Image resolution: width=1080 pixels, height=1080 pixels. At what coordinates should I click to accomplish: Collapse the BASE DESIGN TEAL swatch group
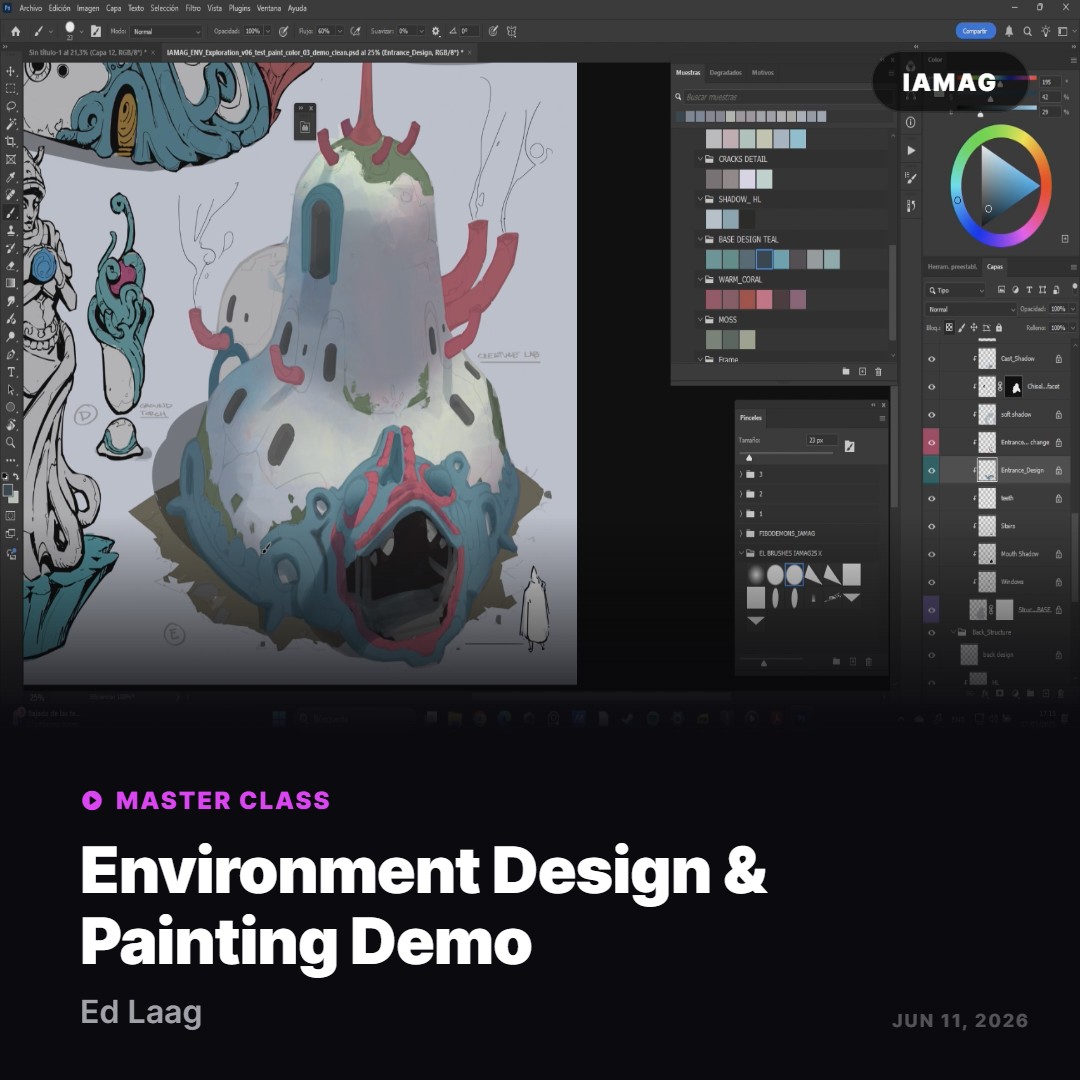point(700,239)
